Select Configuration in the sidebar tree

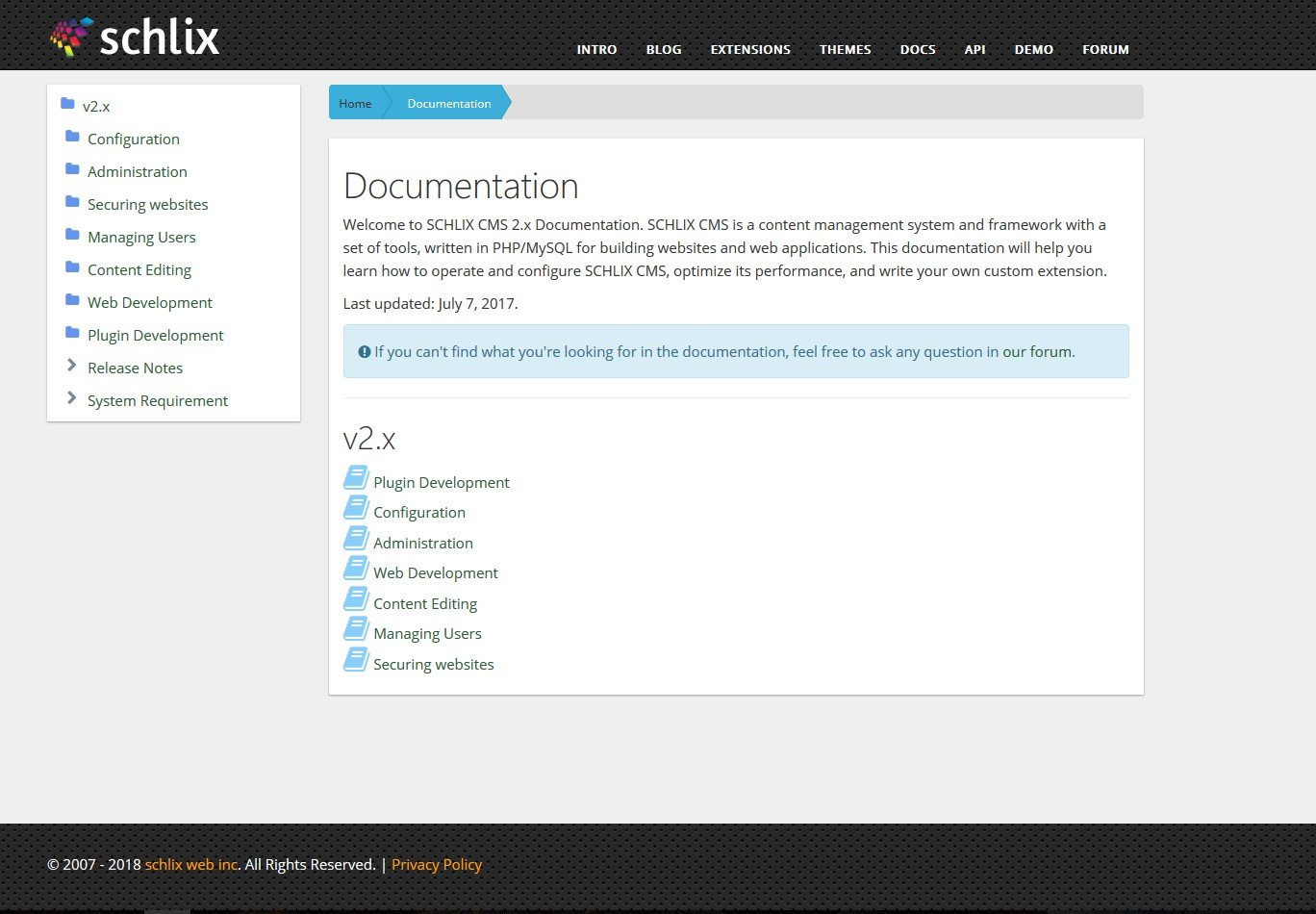[x=134, y=139]
